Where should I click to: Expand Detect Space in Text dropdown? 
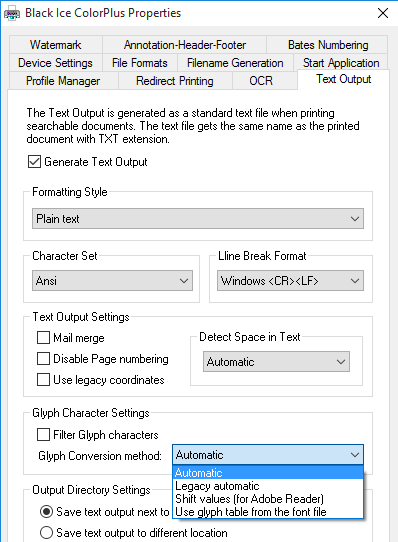tap(276, 362)
